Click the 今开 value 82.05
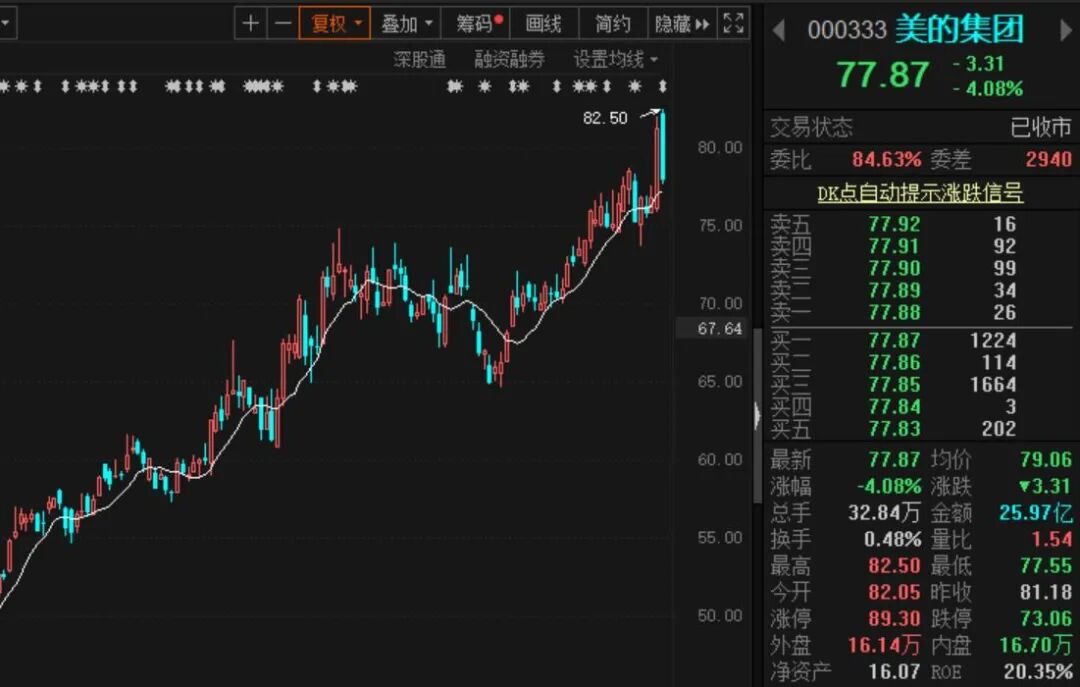The height and width of the screenshot is (687, 1080). pyautogui.click(x=894, y=592)
